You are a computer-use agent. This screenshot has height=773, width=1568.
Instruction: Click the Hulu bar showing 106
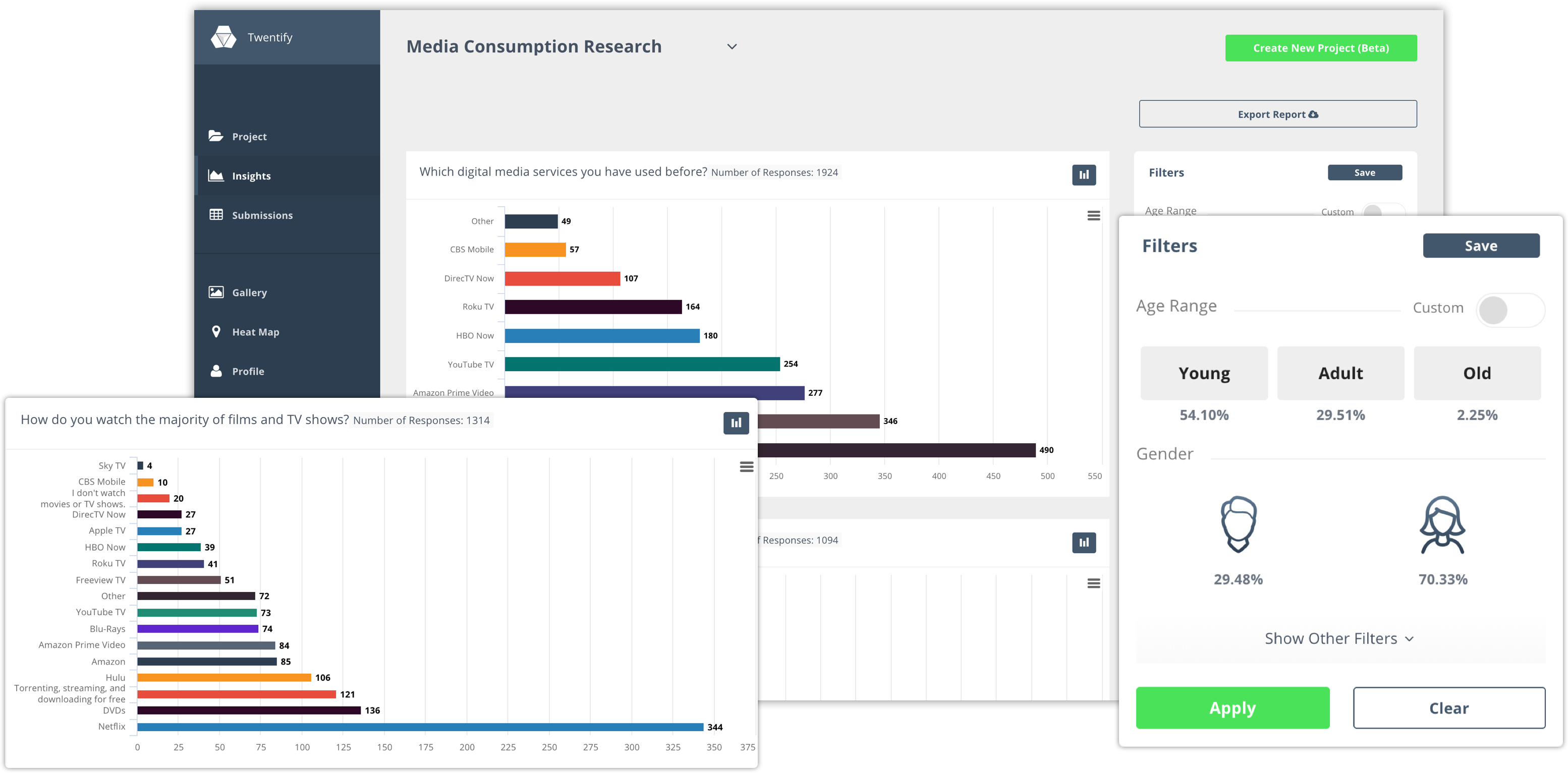pos(224,678)
